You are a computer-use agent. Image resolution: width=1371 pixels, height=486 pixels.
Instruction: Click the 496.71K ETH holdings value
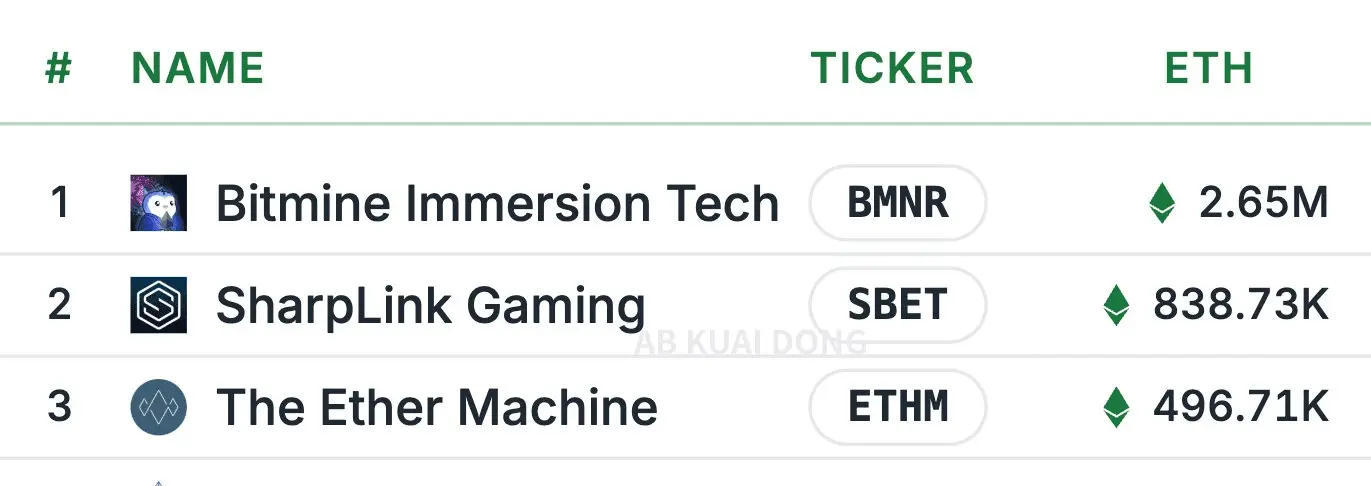[x=1241, y=408]
